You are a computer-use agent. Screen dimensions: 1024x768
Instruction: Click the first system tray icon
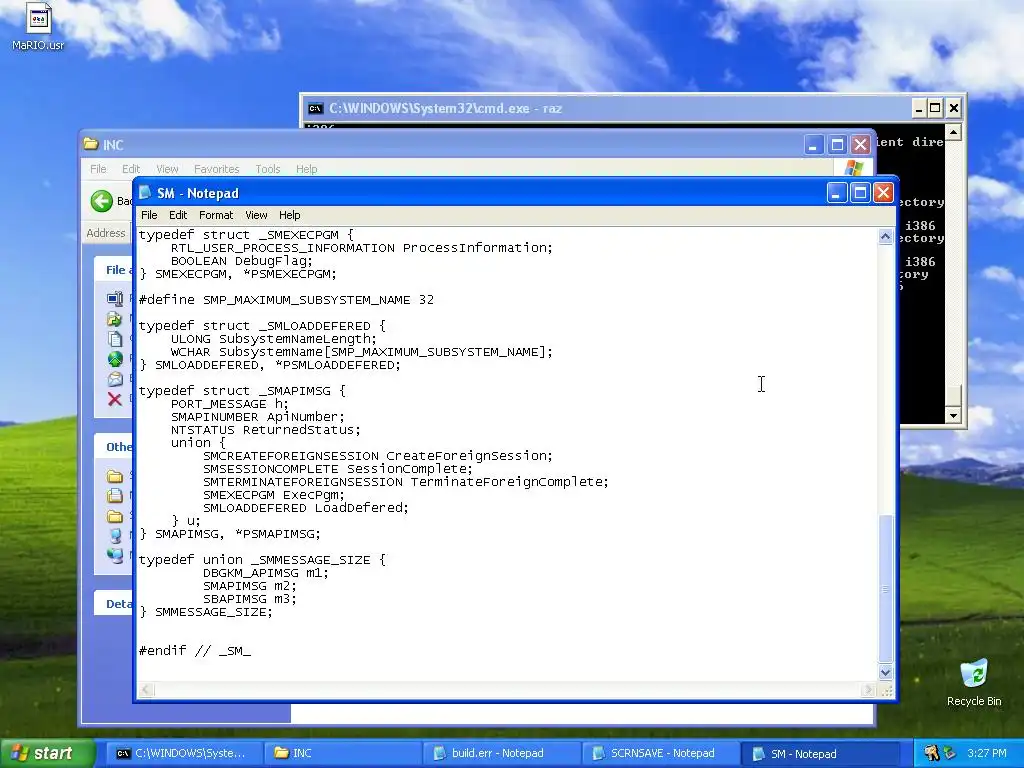pyautogui.click(x=932, y=753)
